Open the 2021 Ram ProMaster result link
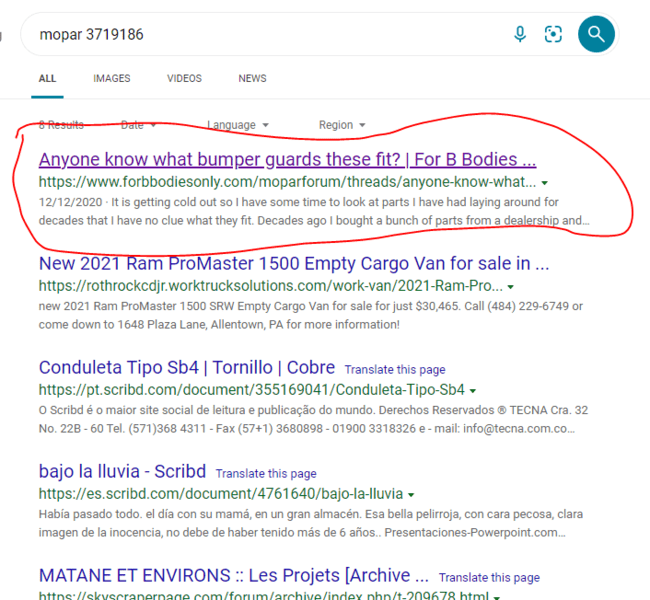Image resolution: width=650 pixels, height=600 pixels. pyautogui.click(x=293, y=264)
